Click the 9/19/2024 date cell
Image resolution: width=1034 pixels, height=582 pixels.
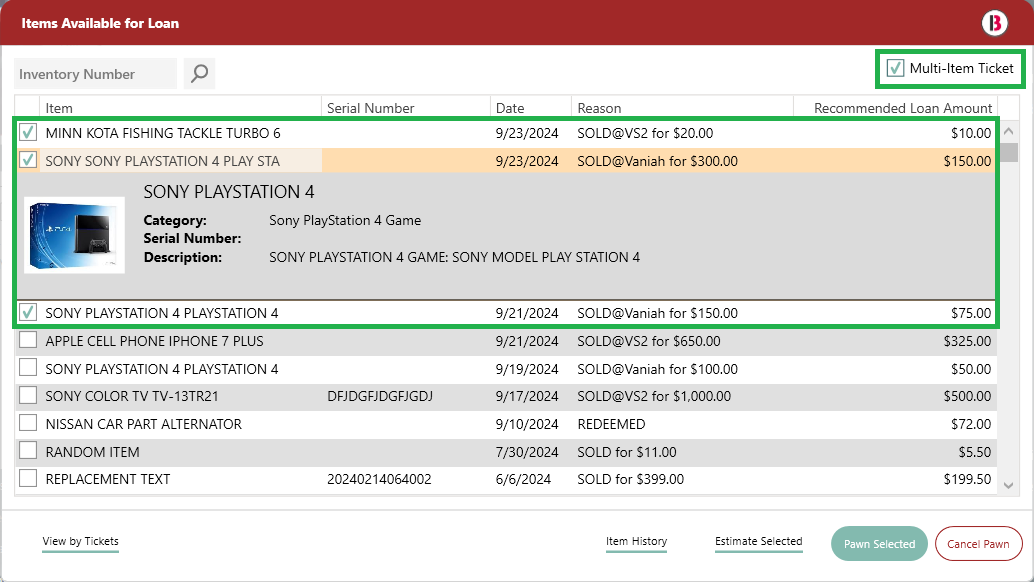click(527, 369)
